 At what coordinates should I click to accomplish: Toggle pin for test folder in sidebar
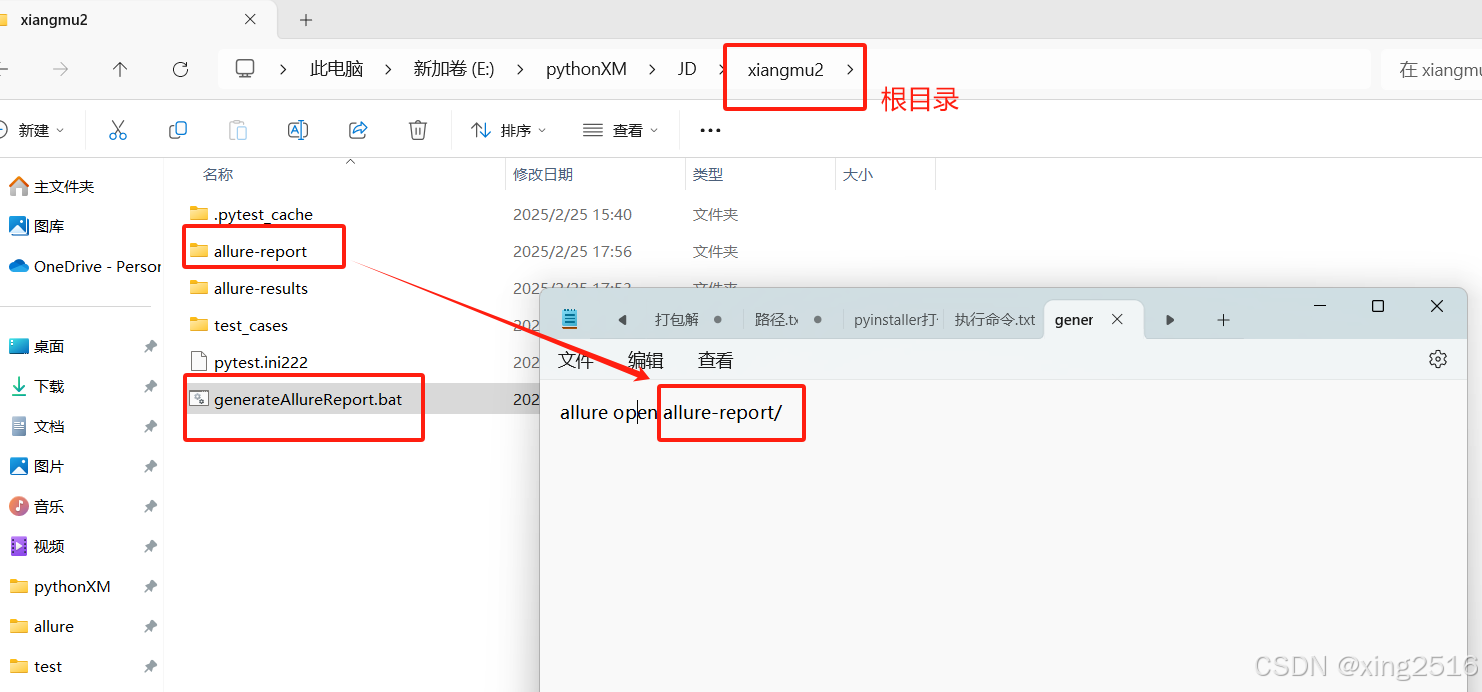tap(150, 666)
